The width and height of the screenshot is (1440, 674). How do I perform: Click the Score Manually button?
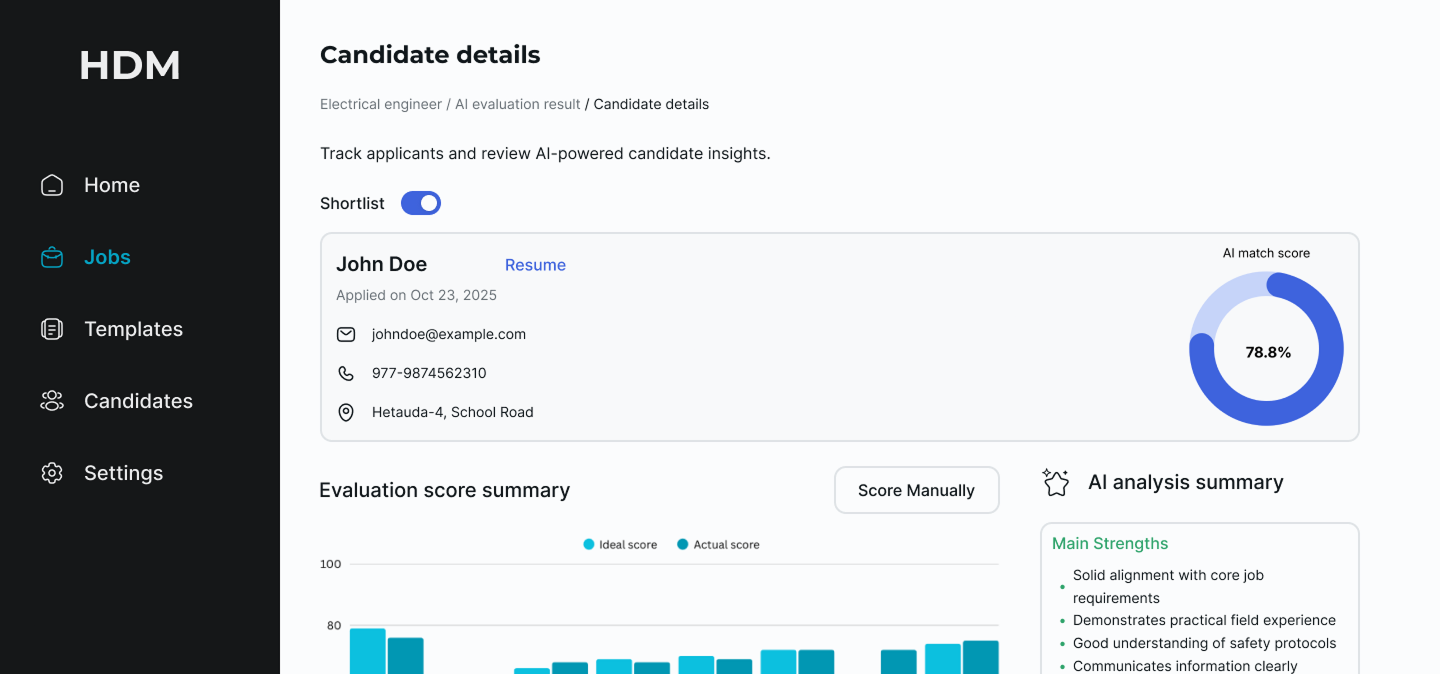(916, 490)
